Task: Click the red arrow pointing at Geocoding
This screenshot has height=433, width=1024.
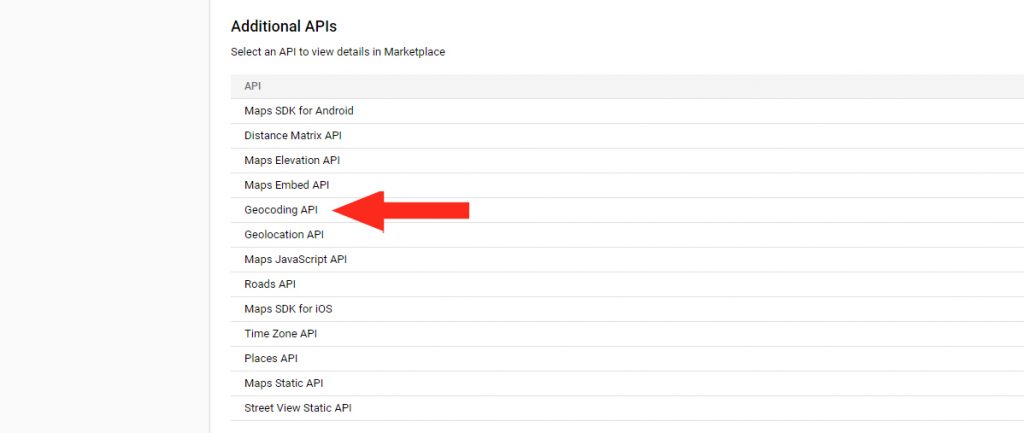Action: pos(402,211)
